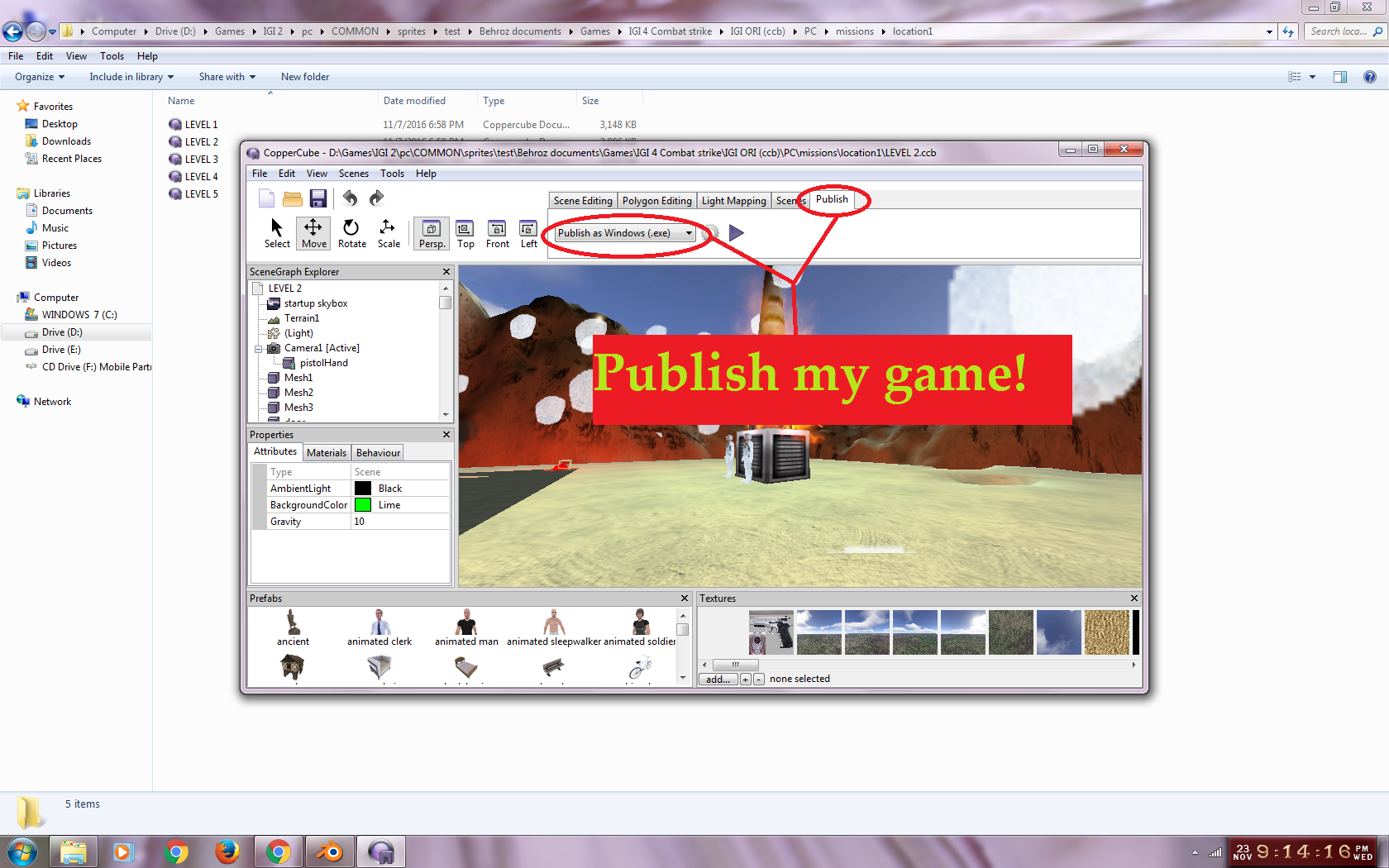
Task: Switch to the Light Mapping tab
Action: pyautogui.click(x=733, y=201)
